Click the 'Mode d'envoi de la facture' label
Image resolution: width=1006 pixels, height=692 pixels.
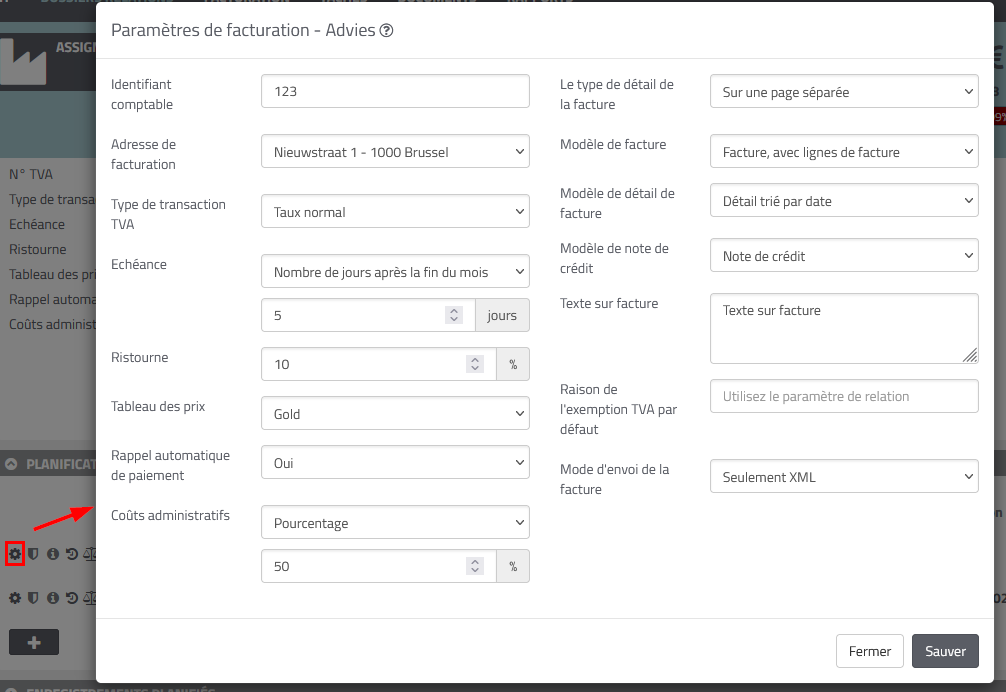point(615,479)
